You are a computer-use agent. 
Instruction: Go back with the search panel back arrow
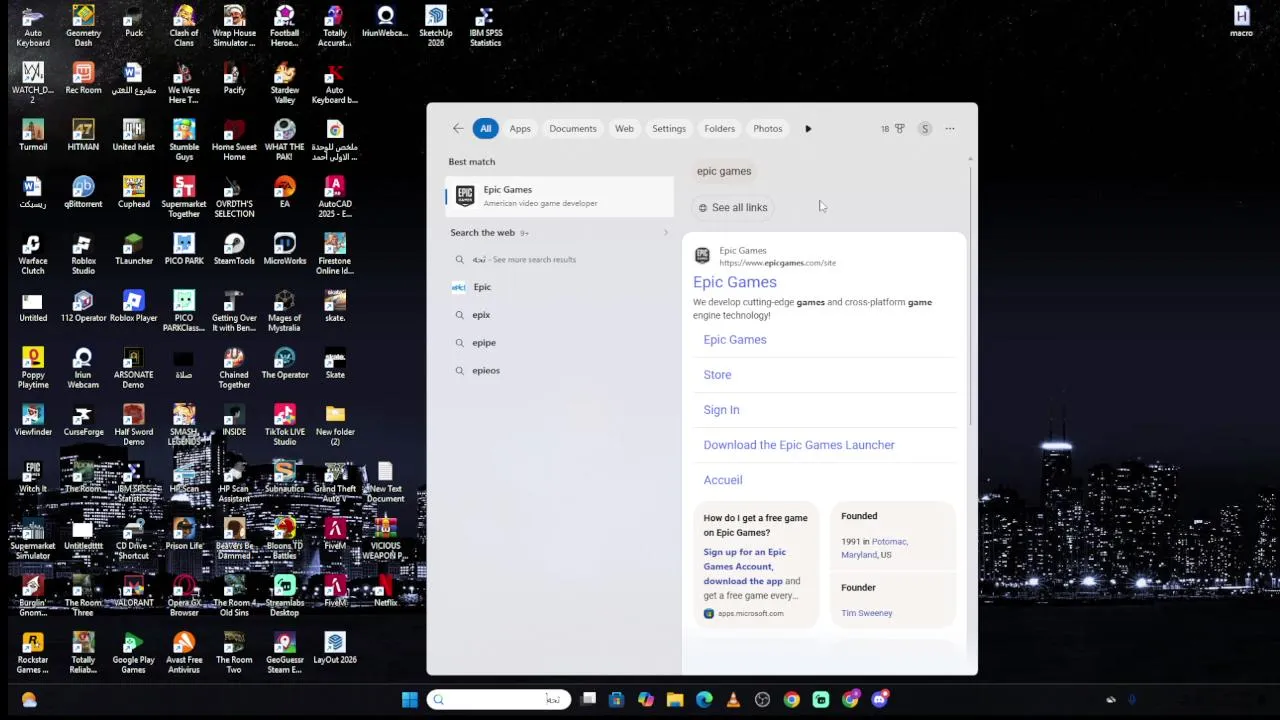tap(458, 128)
